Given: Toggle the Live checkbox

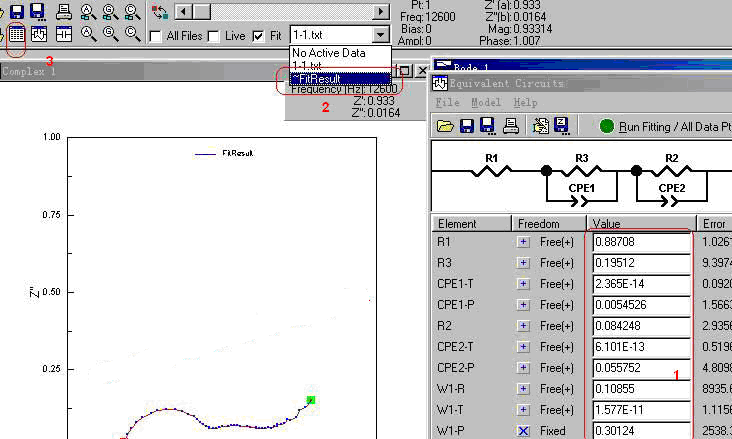Looking at the screenshot, I should point(215,36).
